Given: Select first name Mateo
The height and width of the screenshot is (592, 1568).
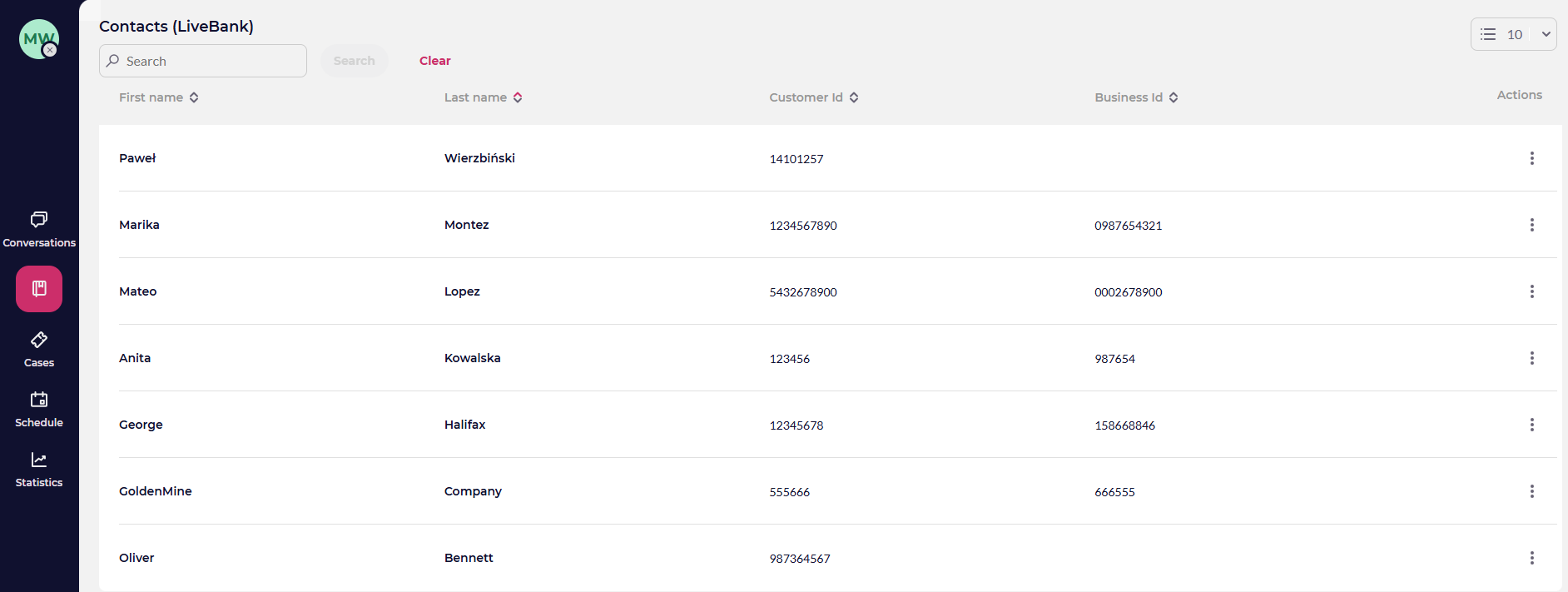Looking at the screenshot, I should point(138,291).
